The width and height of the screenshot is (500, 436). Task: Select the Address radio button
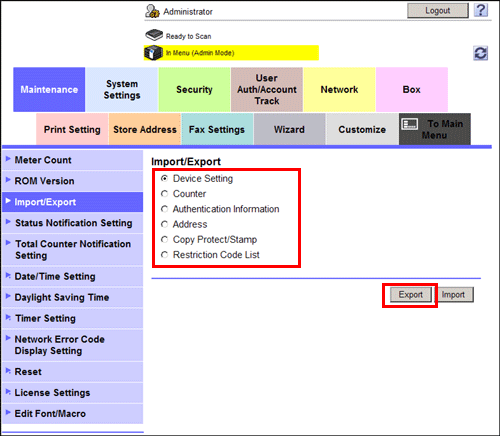[x=164, y=224]
